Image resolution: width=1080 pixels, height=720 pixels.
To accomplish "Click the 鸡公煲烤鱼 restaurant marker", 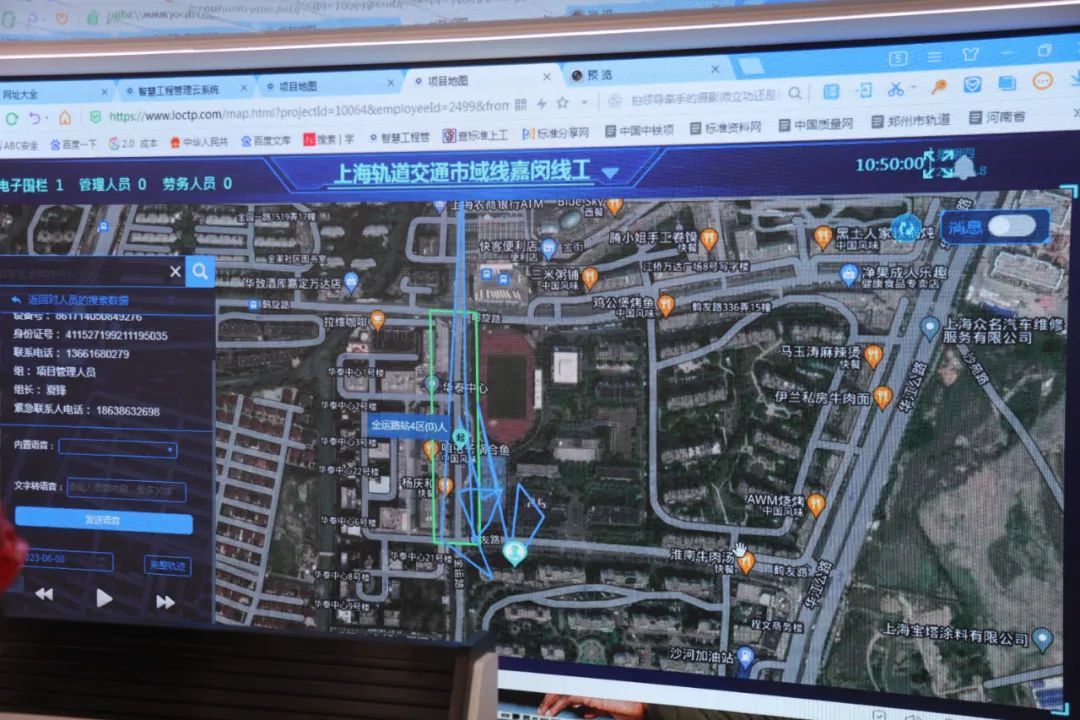I will coord(665,304).
